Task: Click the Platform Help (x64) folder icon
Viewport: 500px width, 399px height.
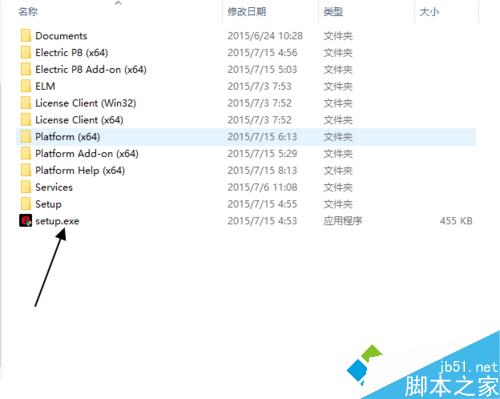Action: tap(26, 170)
